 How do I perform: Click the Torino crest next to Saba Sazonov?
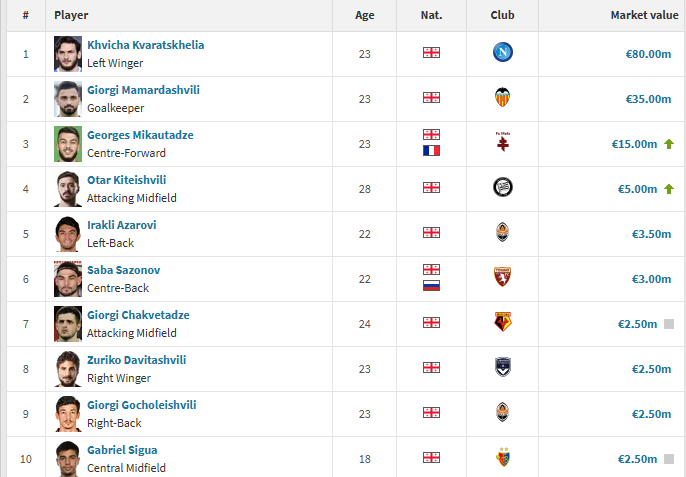point(502,278)
